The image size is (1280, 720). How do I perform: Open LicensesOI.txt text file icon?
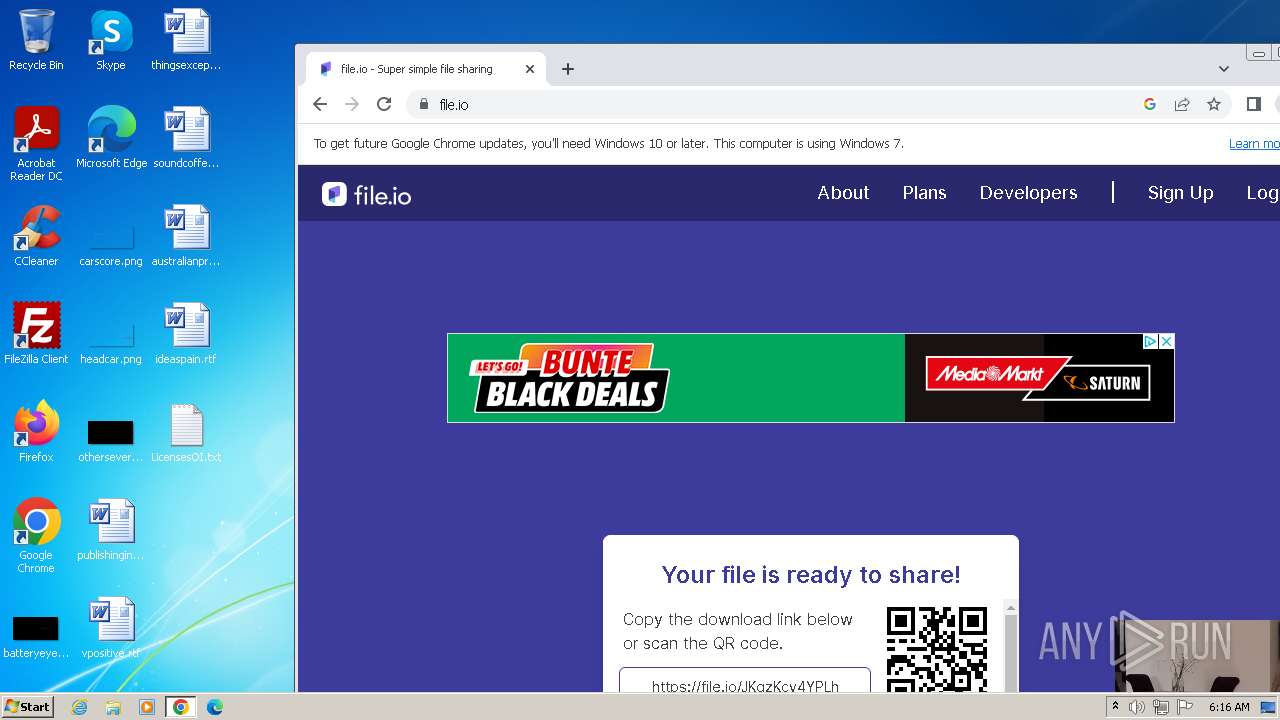186,432
